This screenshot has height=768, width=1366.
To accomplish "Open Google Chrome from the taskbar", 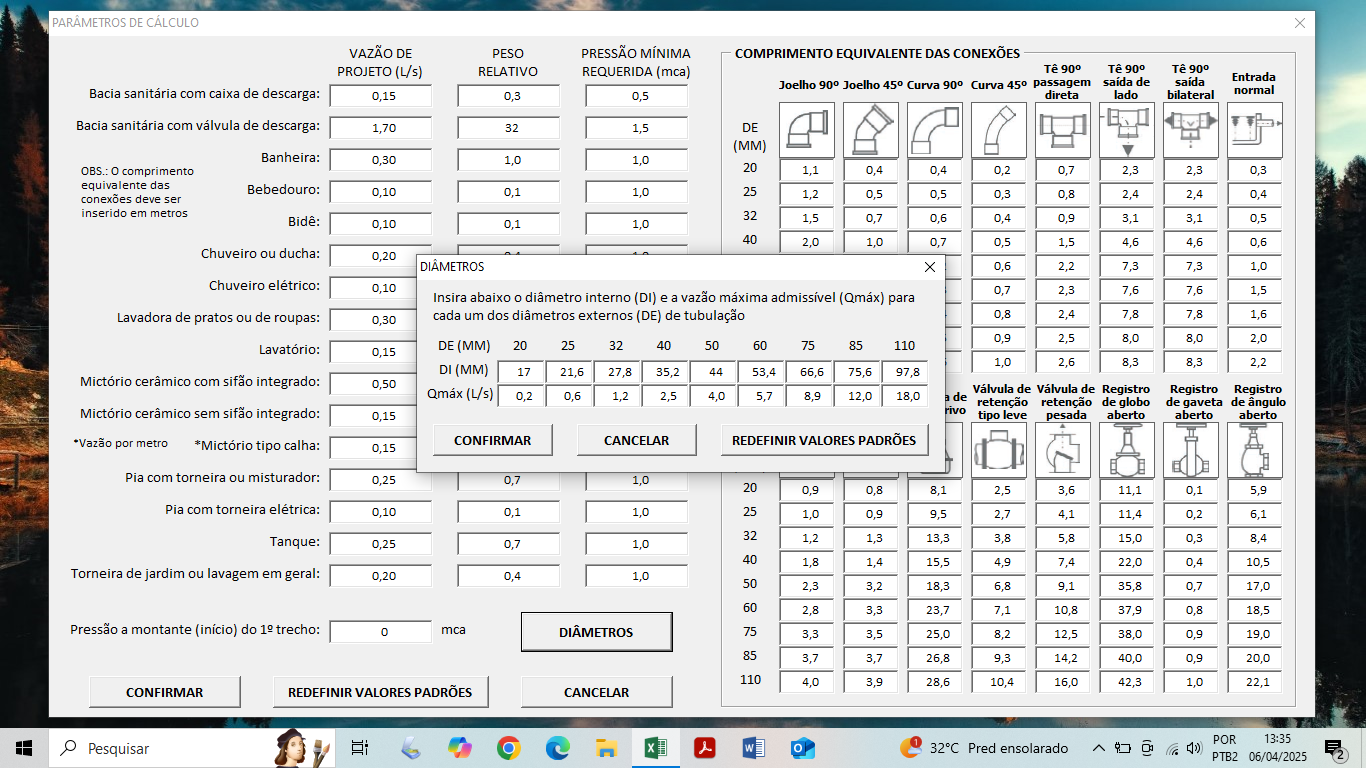I will 509,748.
